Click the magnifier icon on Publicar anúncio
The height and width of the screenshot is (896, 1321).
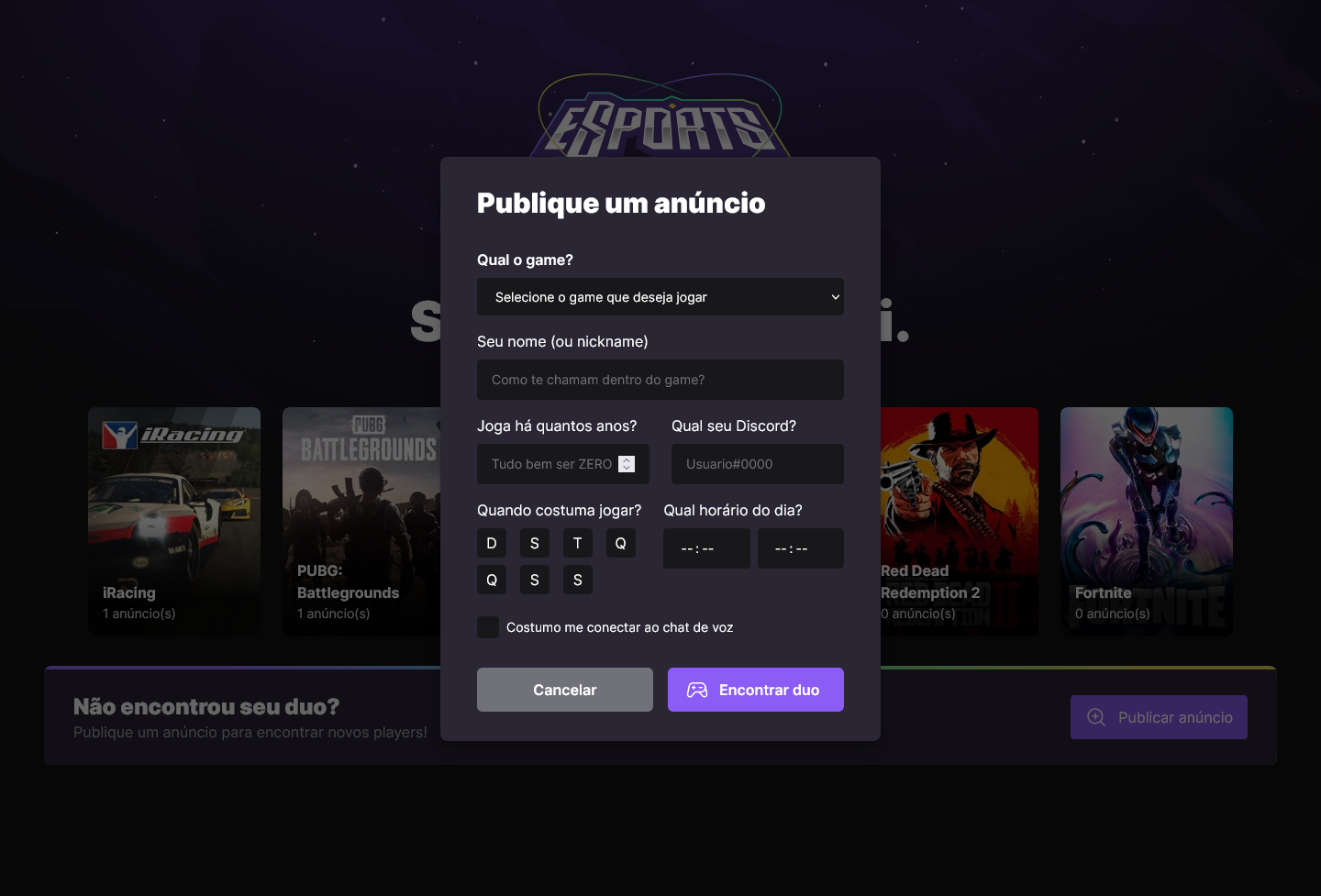(x=1095, y=717)
